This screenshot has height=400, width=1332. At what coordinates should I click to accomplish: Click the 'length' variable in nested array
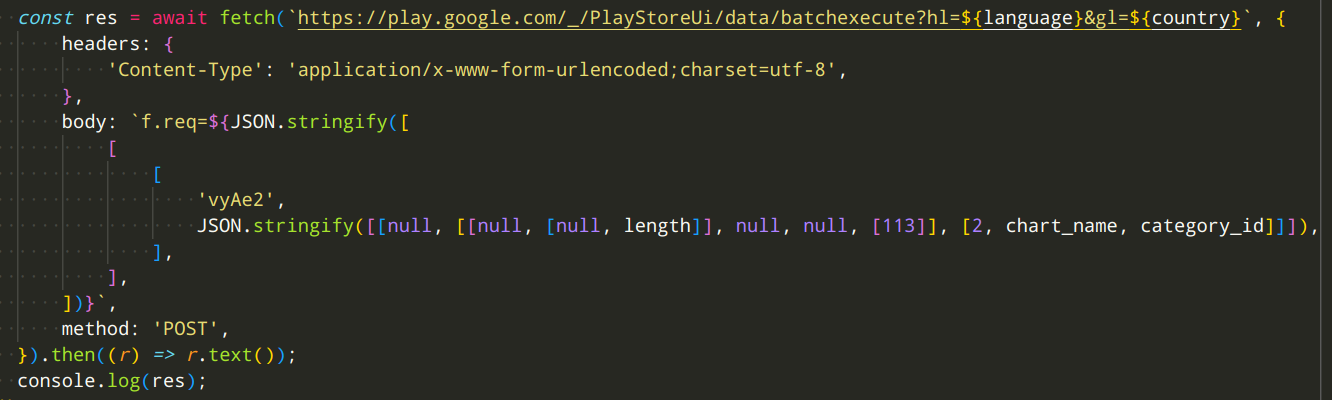pos(657,226)
